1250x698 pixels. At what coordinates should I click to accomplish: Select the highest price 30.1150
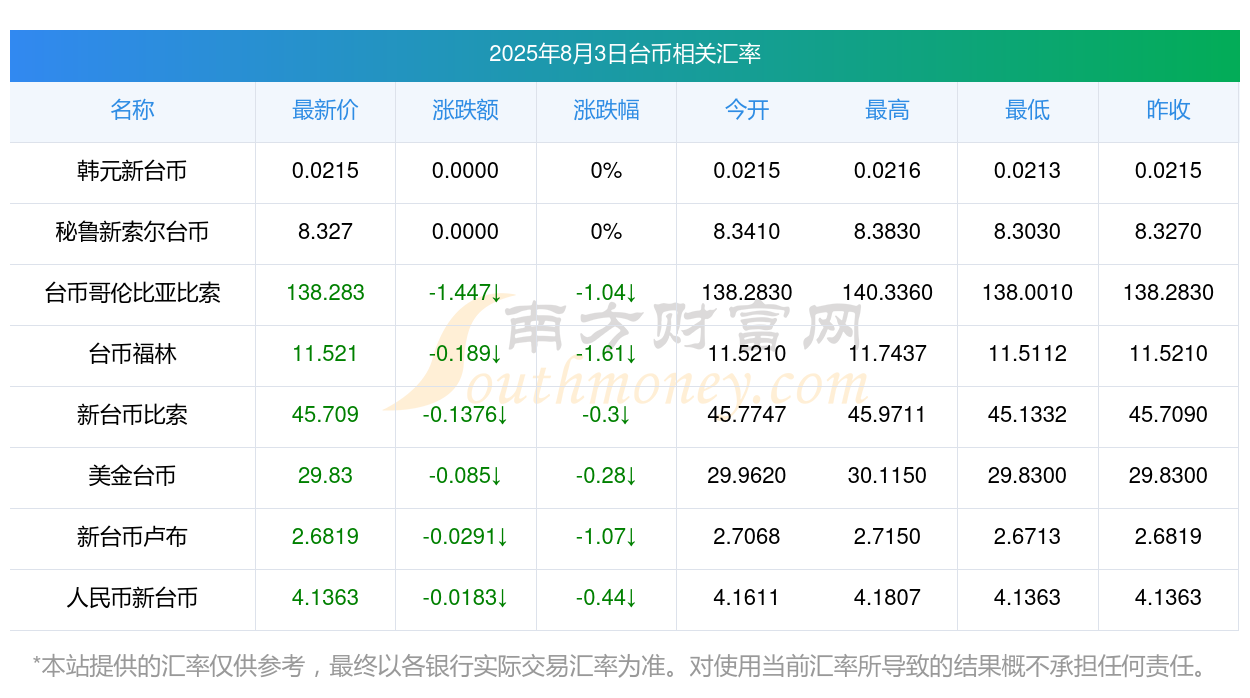coord(887,476)
